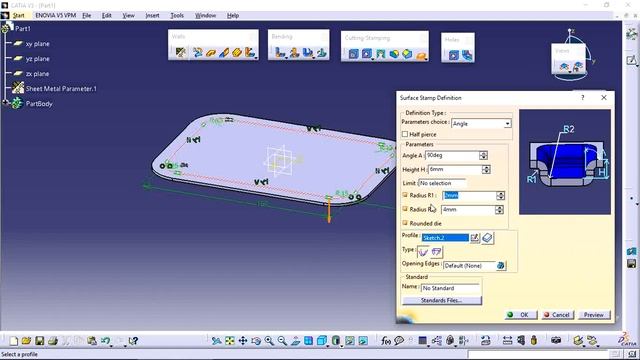Select the first Cutout icon in Cutting/Stamping toolbar
The image size is (640, 360).
pos(353,54)
